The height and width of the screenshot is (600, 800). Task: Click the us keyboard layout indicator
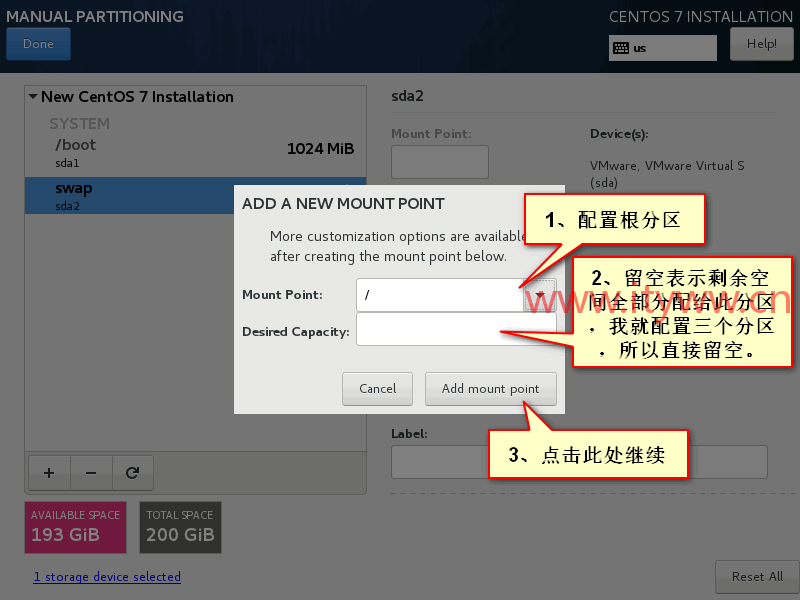(x=662, y=48)
